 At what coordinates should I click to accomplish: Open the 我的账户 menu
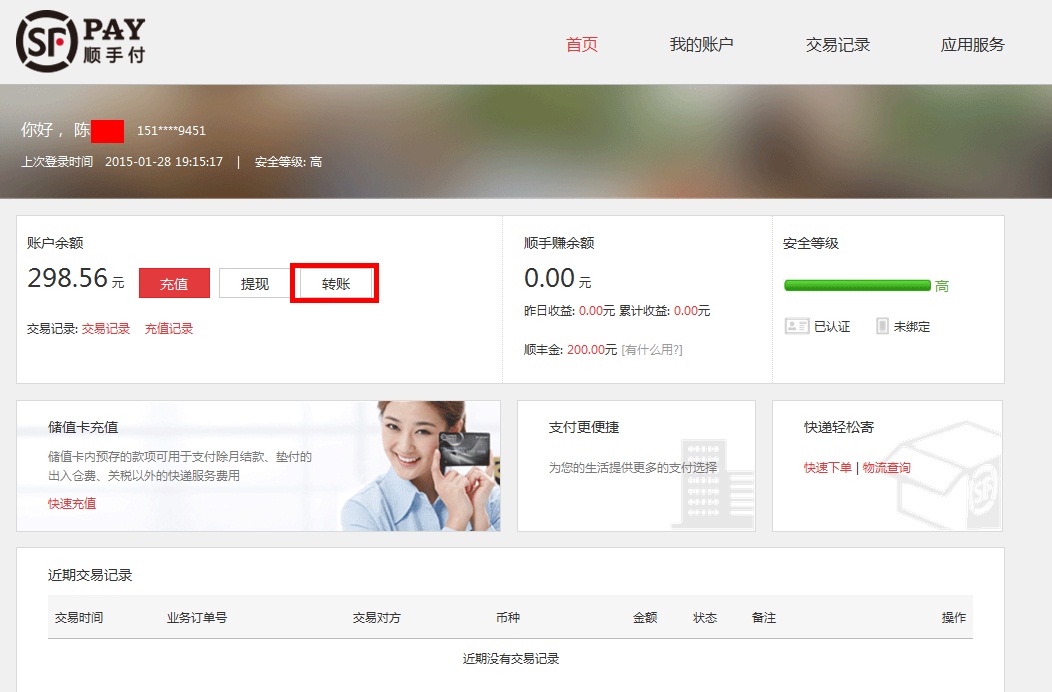(701, 44)
